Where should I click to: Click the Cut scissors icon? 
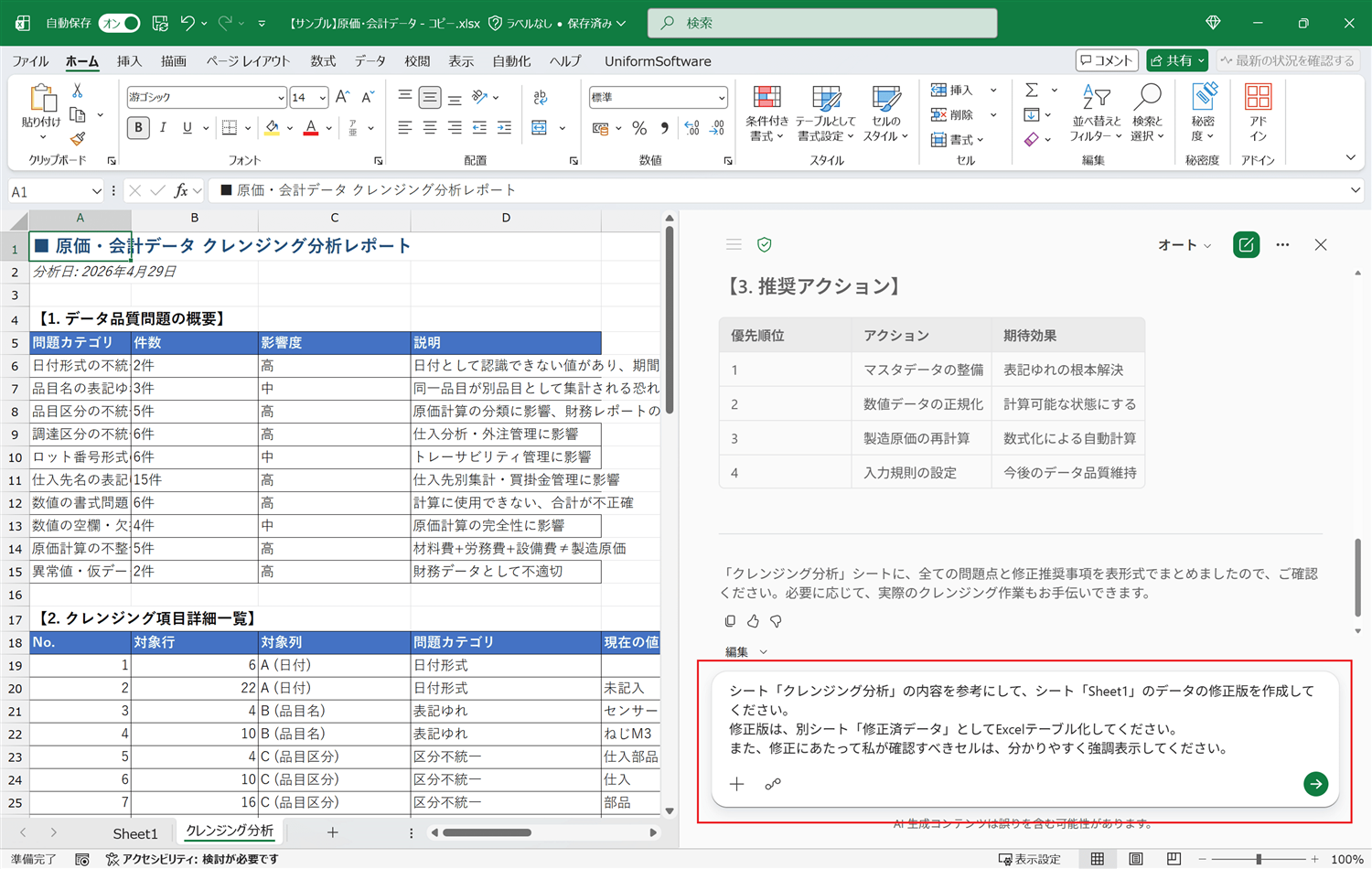point(78,91)
